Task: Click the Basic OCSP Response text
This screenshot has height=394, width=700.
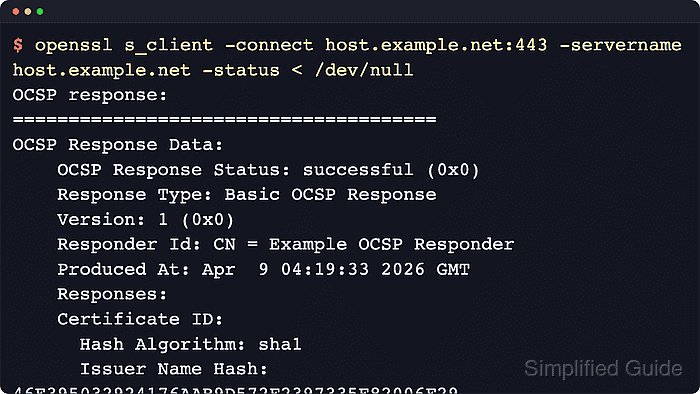Action: (x=330, y=195)
